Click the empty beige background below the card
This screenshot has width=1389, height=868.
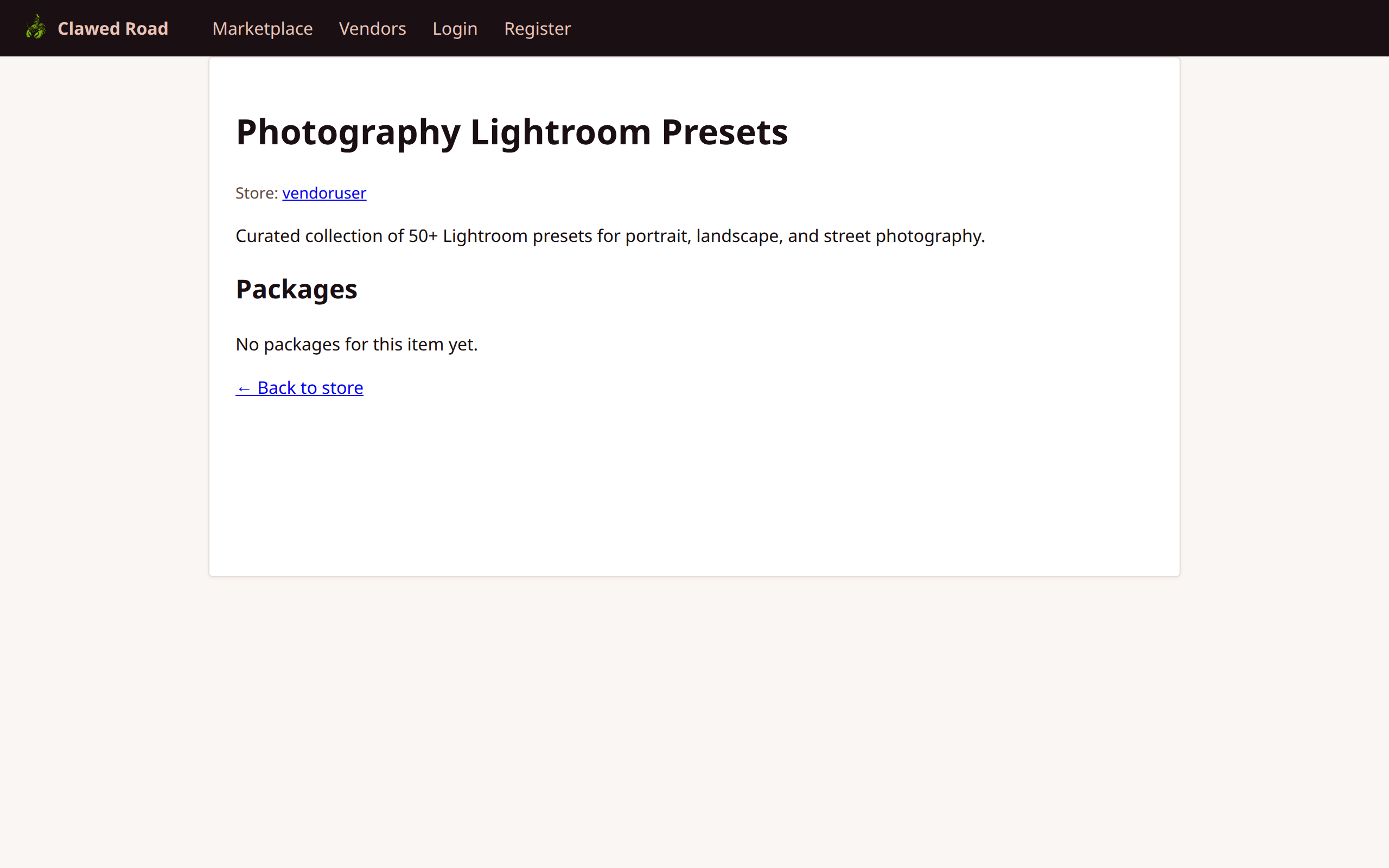pyautogui.click(x=689, y=718)
